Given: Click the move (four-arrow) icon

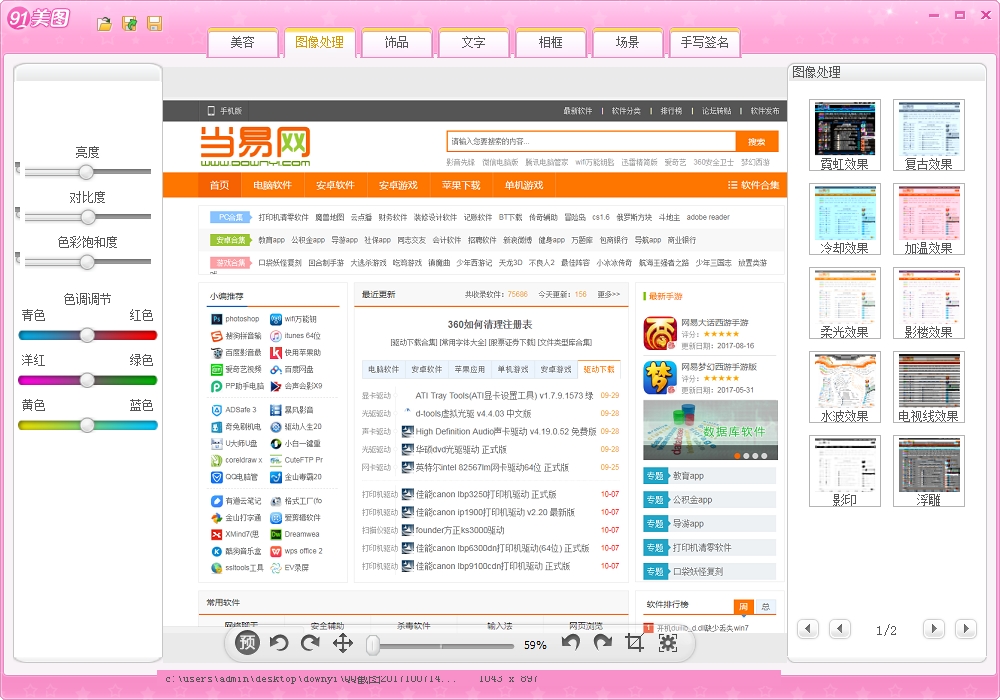Looking at the screenshot, I should point(343,643).
